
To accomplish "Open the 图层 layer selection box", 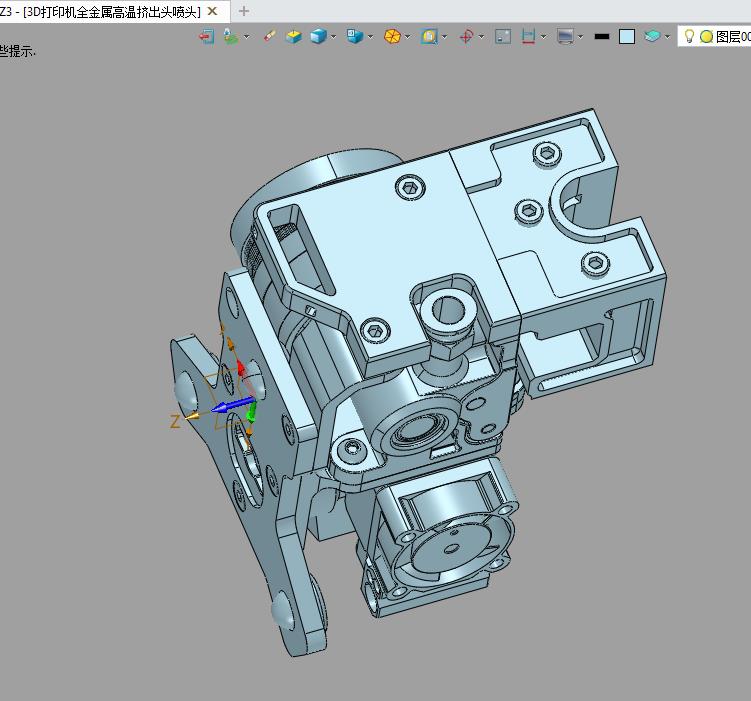I will coord(715,36).
